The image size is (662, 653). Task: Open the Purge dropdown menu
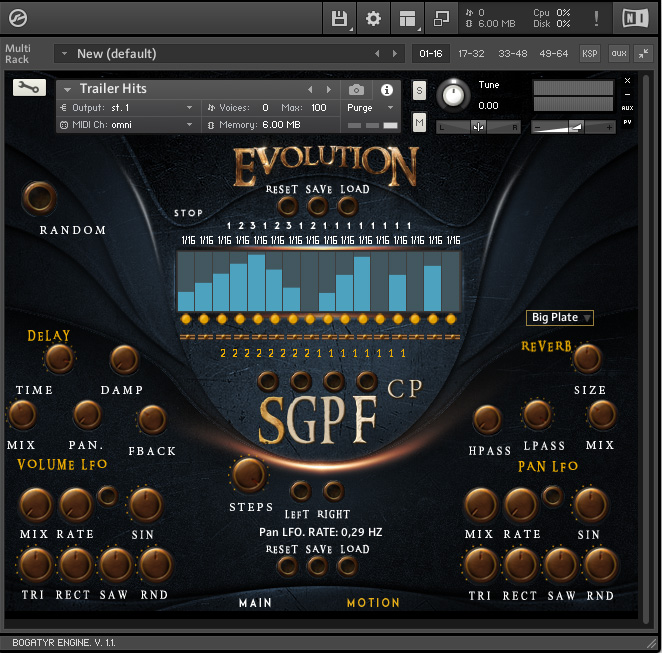point(370,108)
